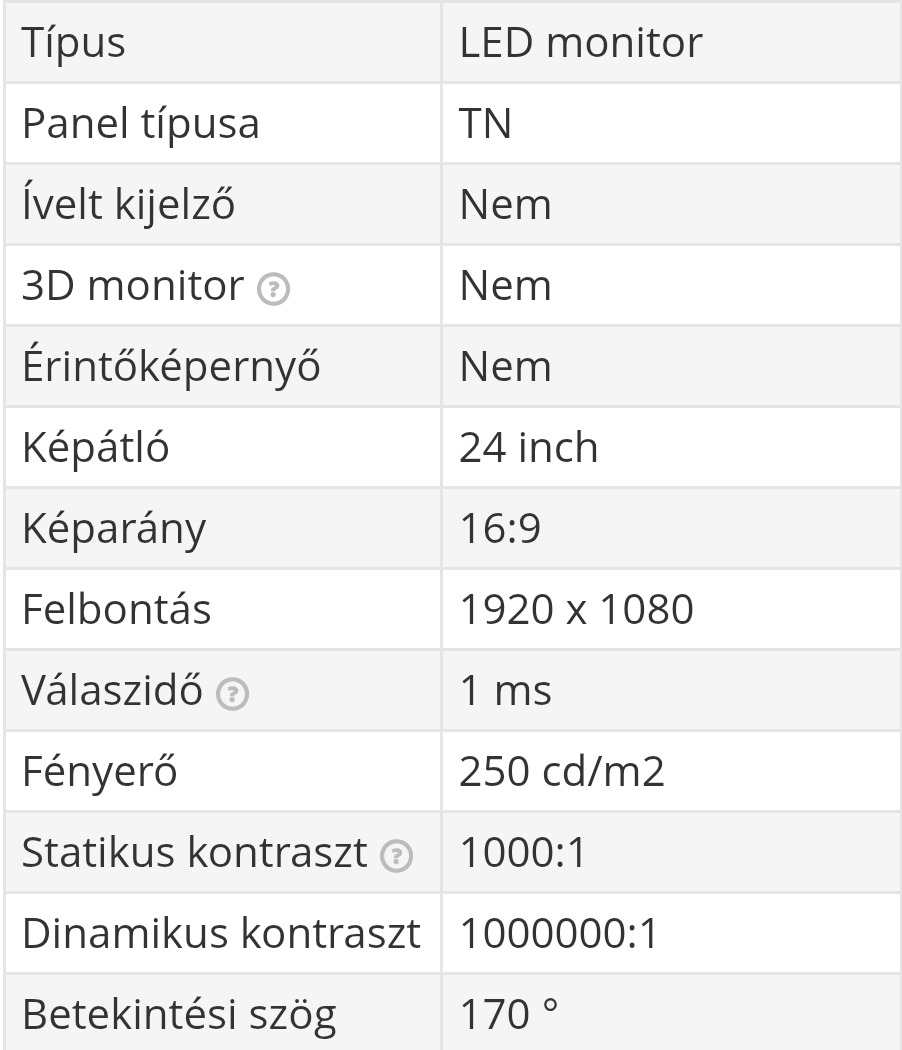Image resolution: width=902 pixels, height=1050 pixels.
Task: Select the 1 ms response time value
Action: click(x=505, y=691)
